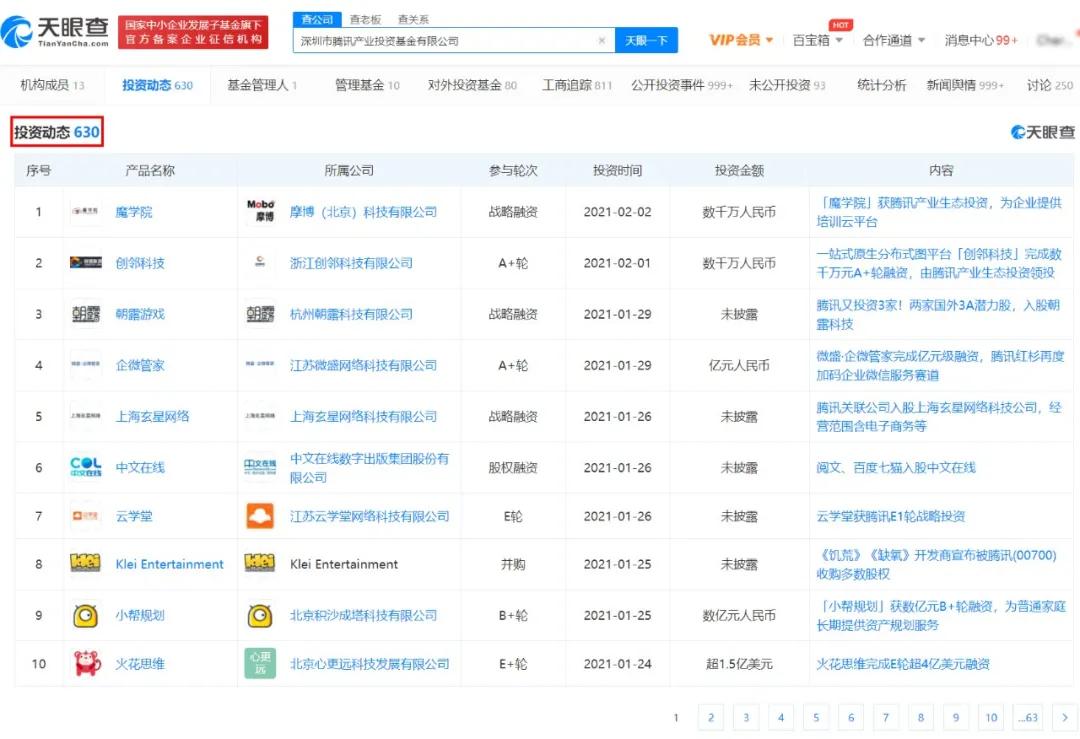Go to page 2
This screenshot has width=1080, height=739.
(711, 717)
